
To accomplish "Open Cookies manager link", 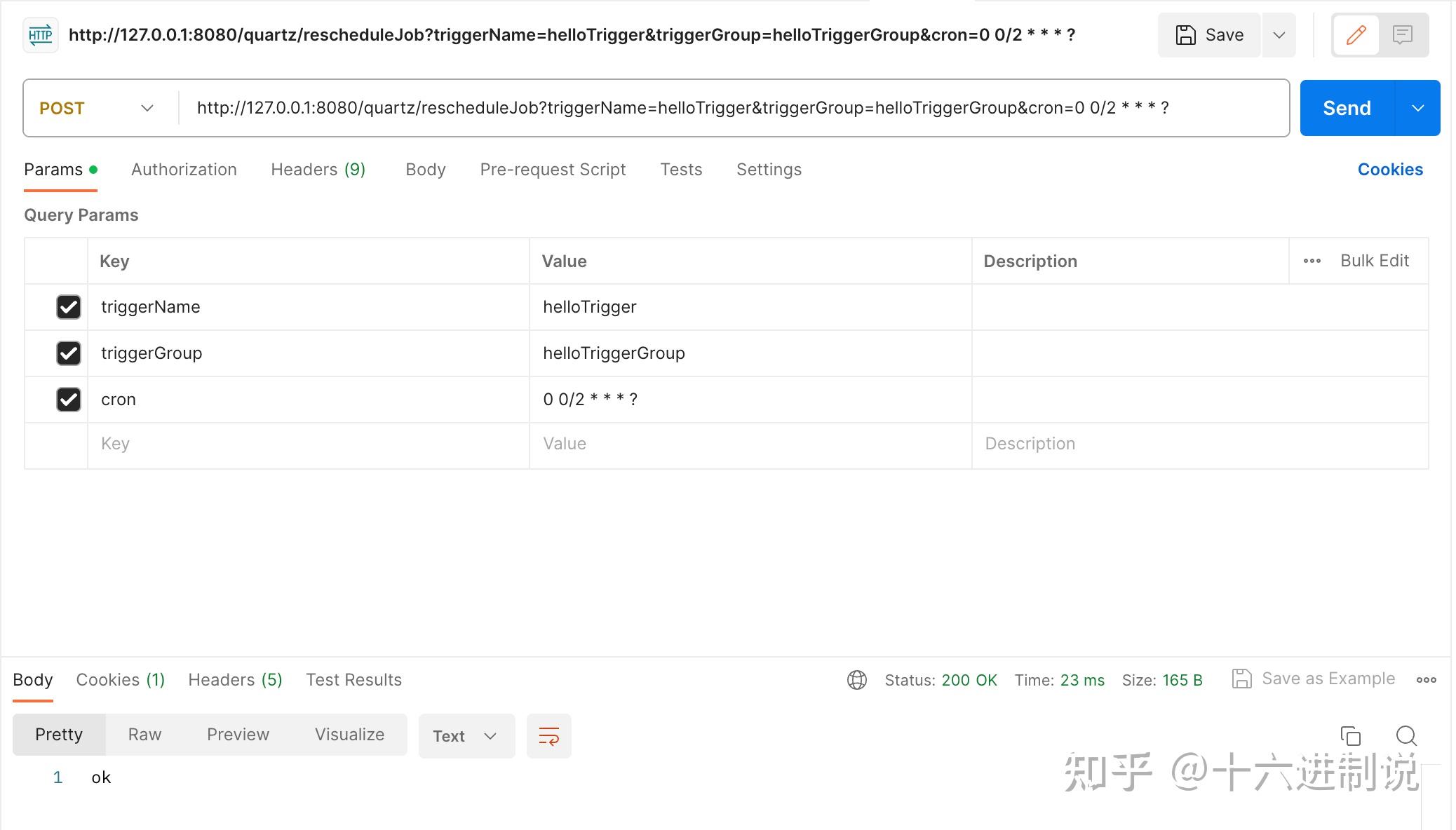I will coord(1389,169).
